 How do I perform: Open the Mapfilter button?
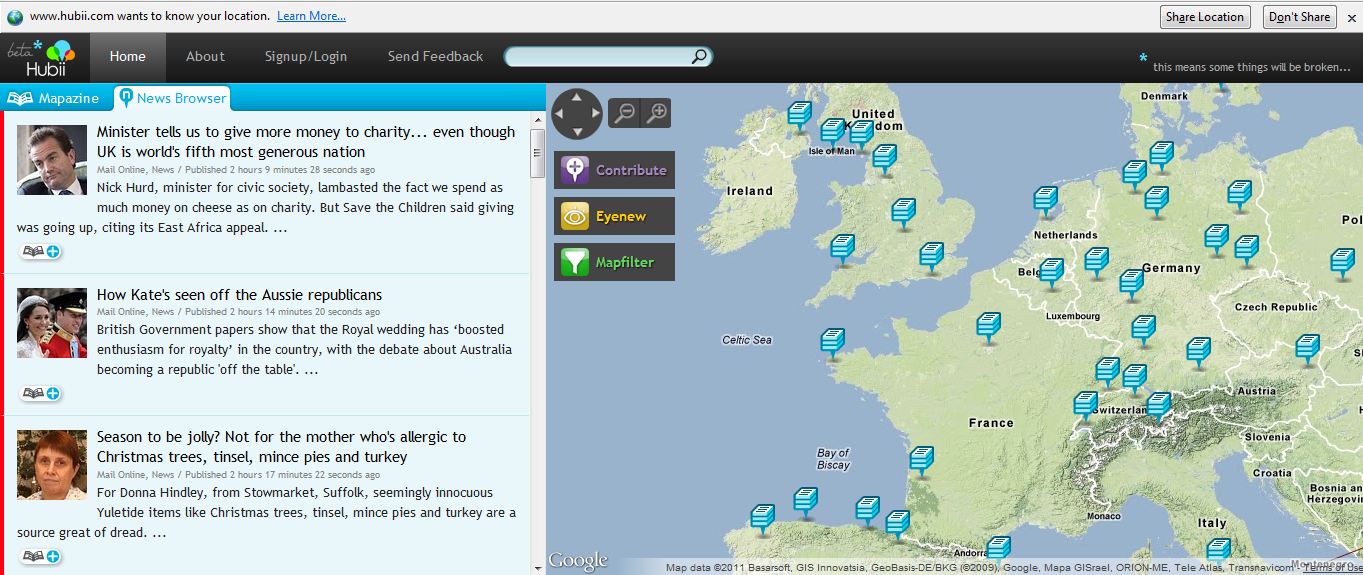point(615,262)
